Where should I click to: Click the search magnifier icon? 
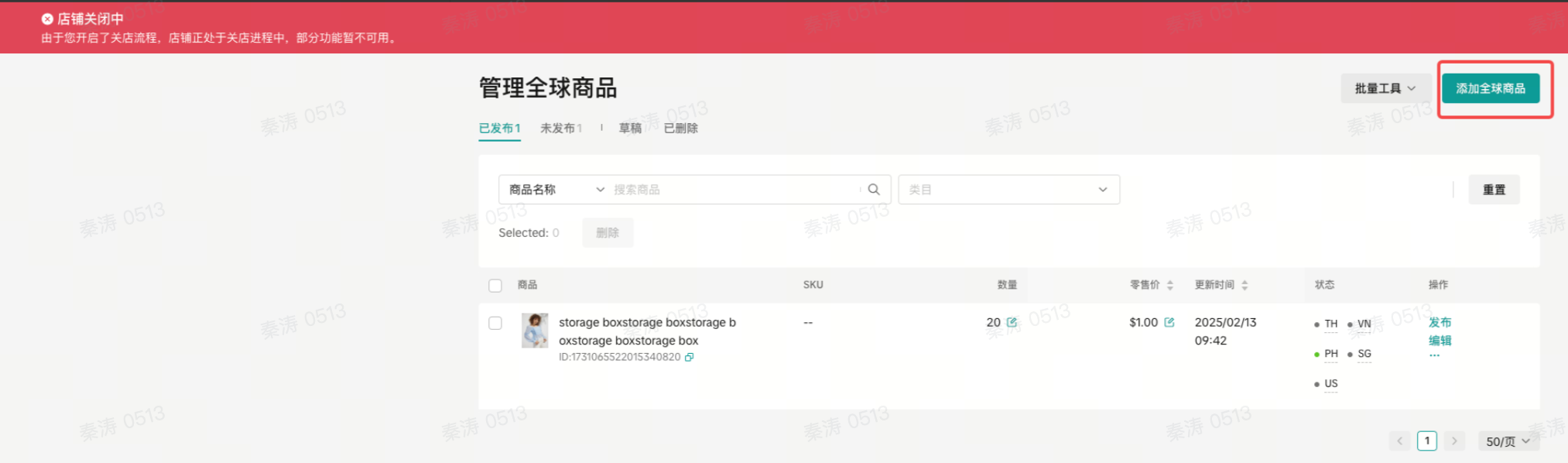(874, 190)
